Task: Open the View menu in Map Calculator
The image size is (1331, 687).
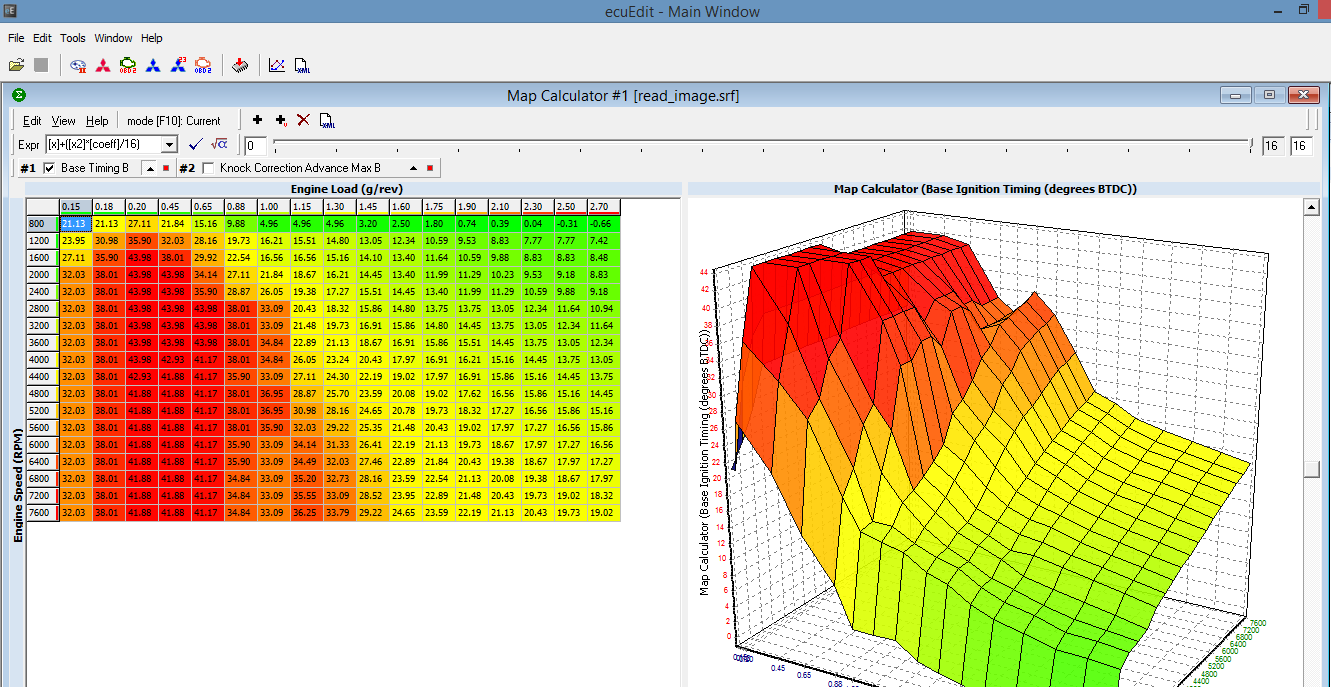Action: click(x=63, y=121)
